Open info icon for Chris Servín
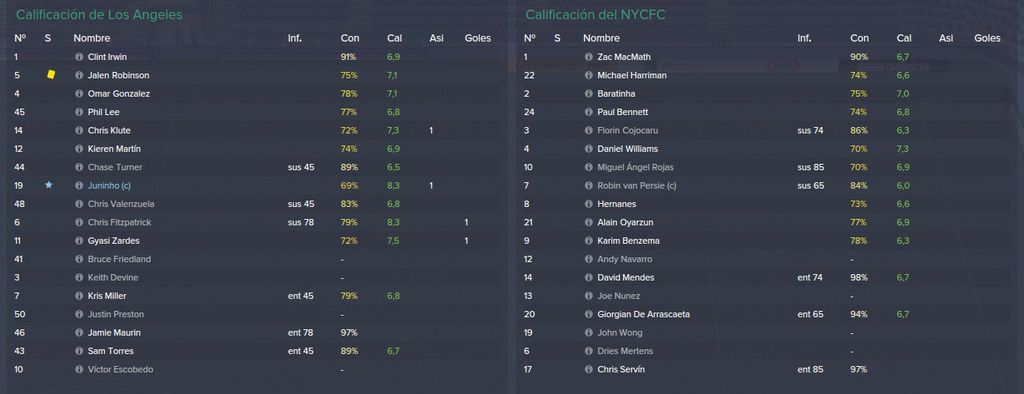This screenshot has width=1024, height=394. (588, 370)
